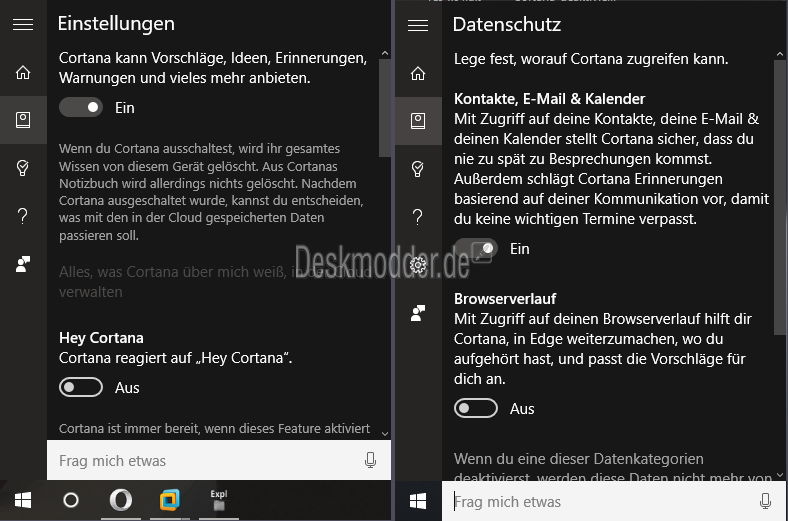Viewport: 788px width, 521px height.
Task: Open hamburger menu in Einstellungen panel
Action: [23, 25]
